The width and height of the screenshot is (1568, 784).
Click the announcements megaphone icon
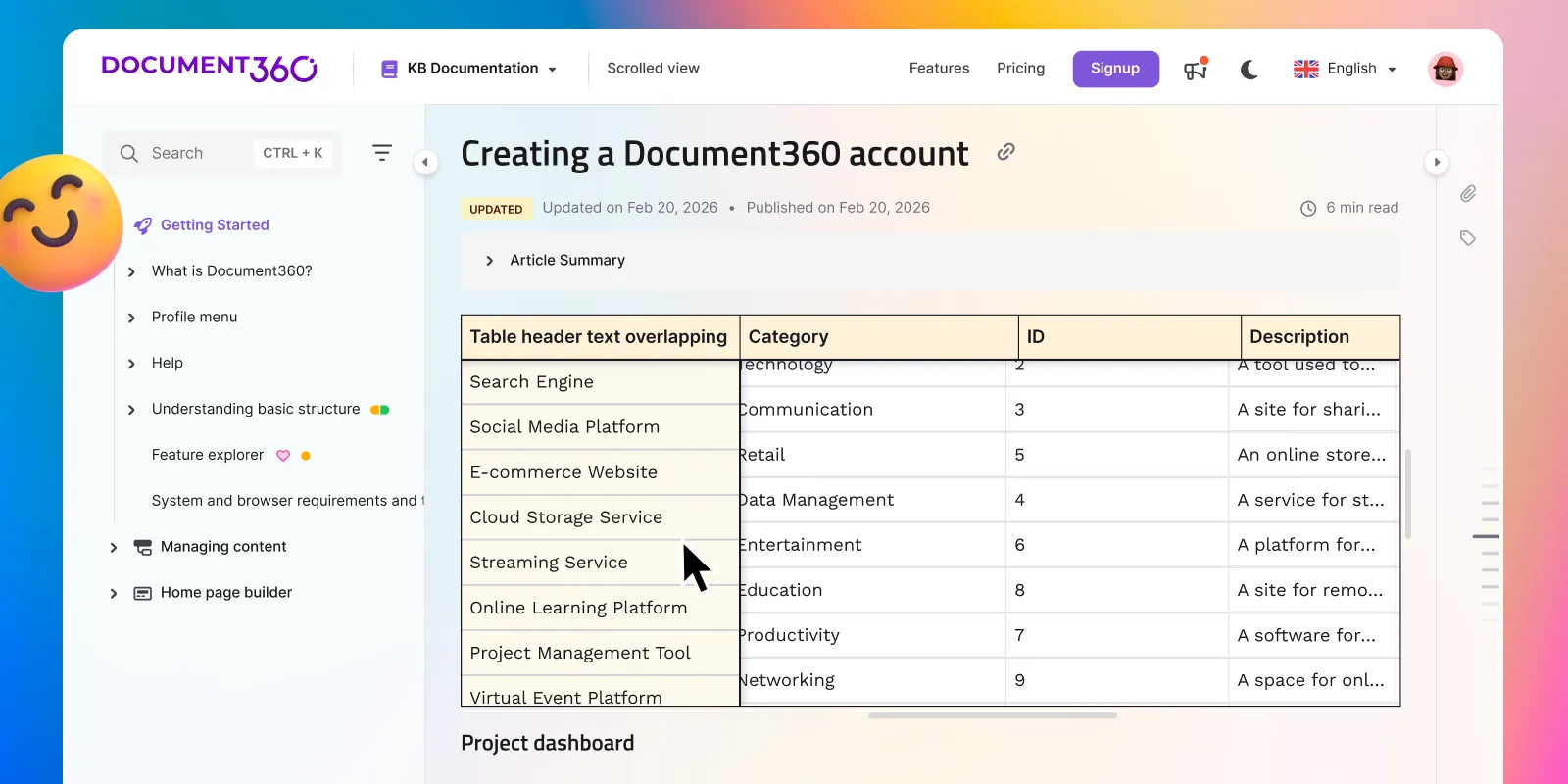pos(1195,69)
